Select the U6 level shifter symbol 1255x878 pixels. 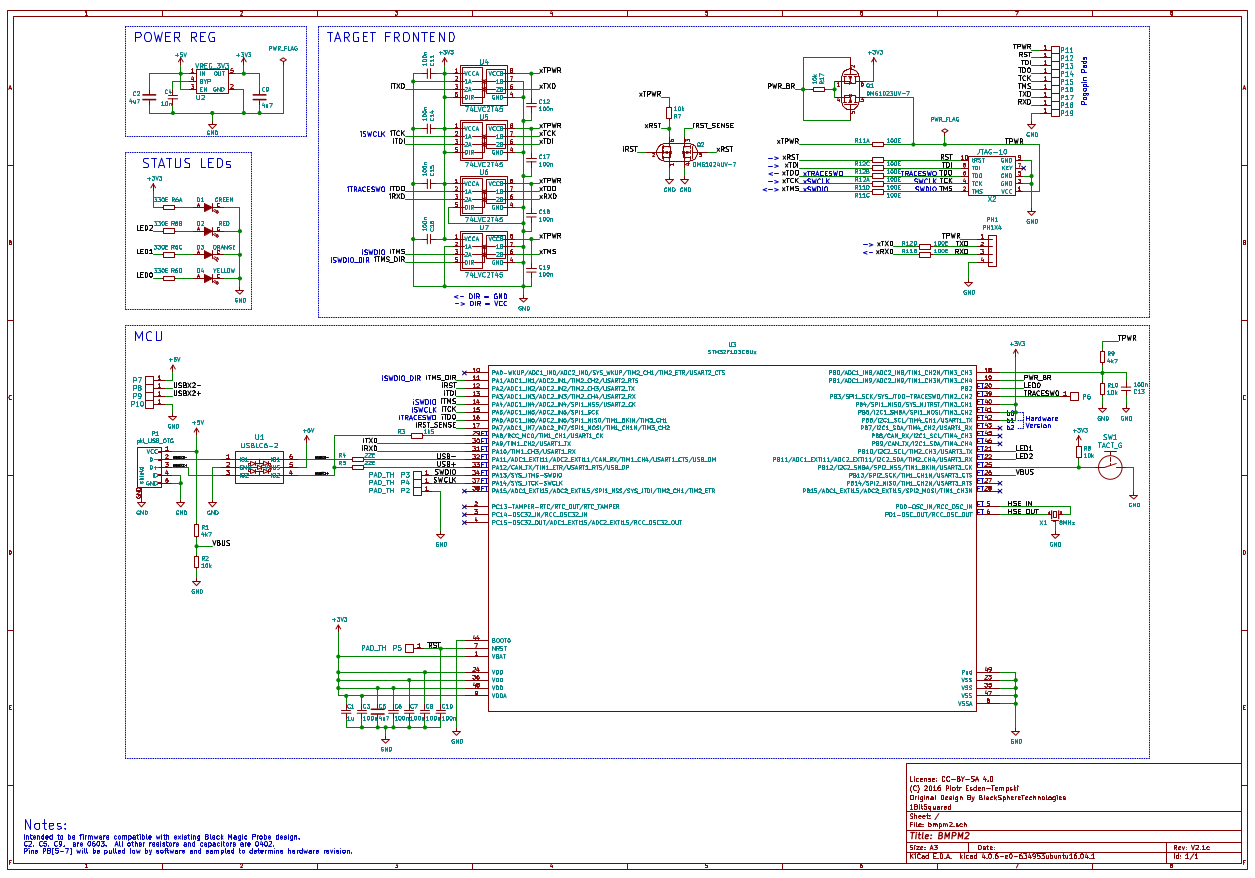484,194
